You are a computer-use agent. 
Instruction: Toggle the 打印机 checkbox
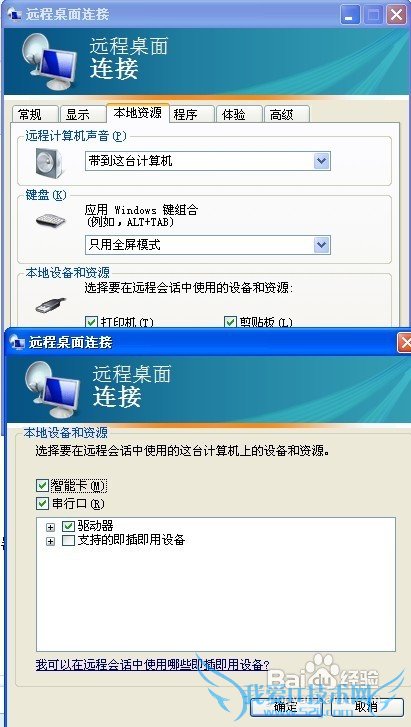pos(91,321)
